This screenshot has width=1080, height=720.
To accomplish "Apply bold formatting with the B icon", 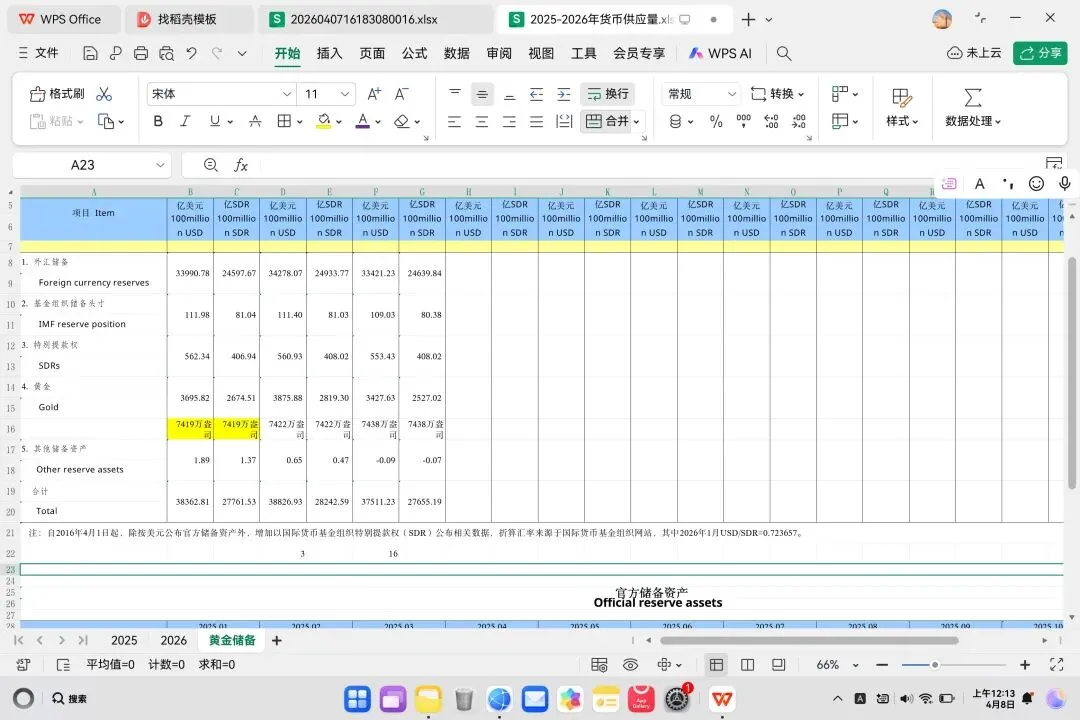I will (158, 120).
